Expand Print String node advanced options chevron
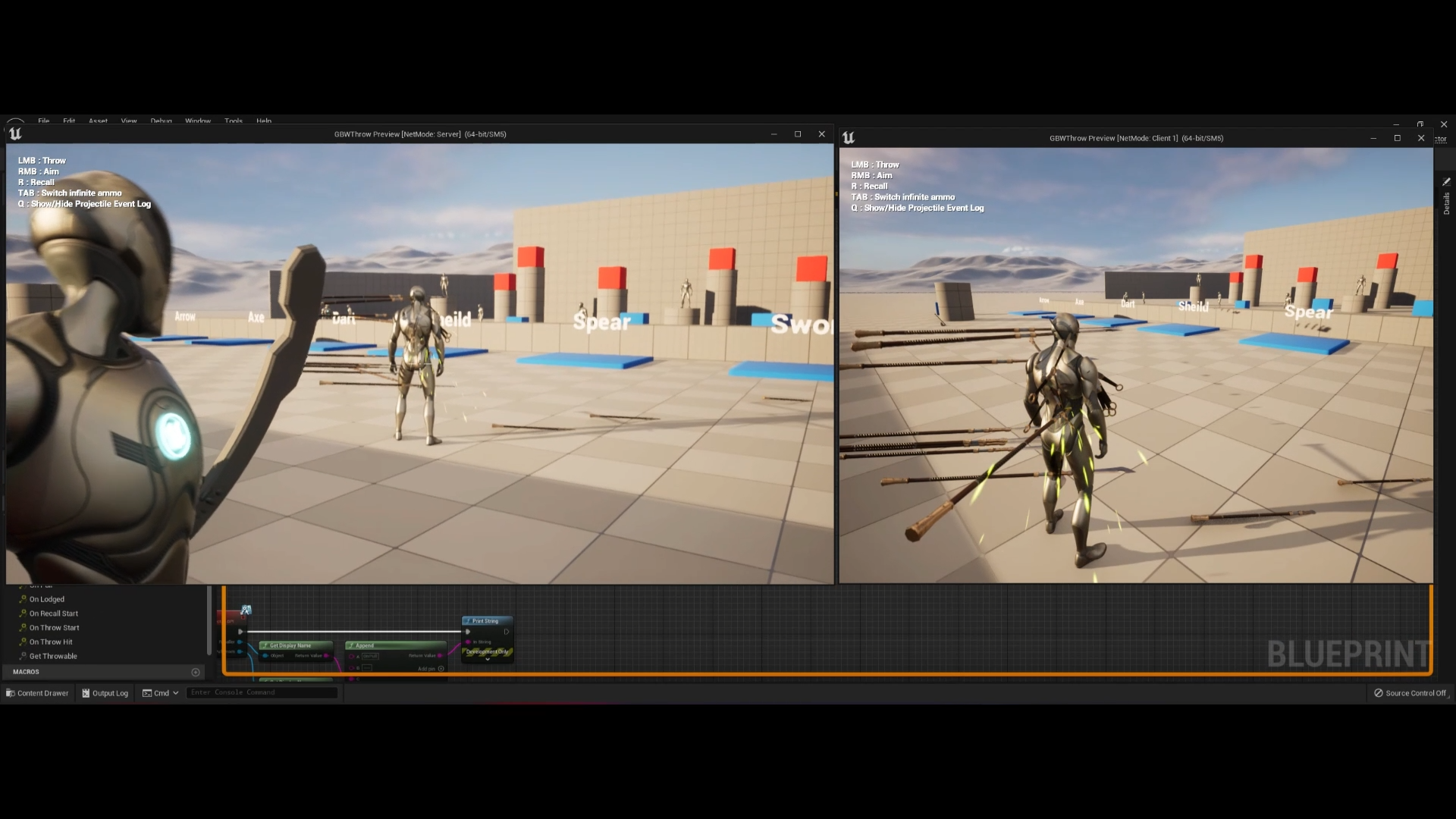Viewport: 1456px width, 819px height. pyautogui.click(x=488, y=659)
